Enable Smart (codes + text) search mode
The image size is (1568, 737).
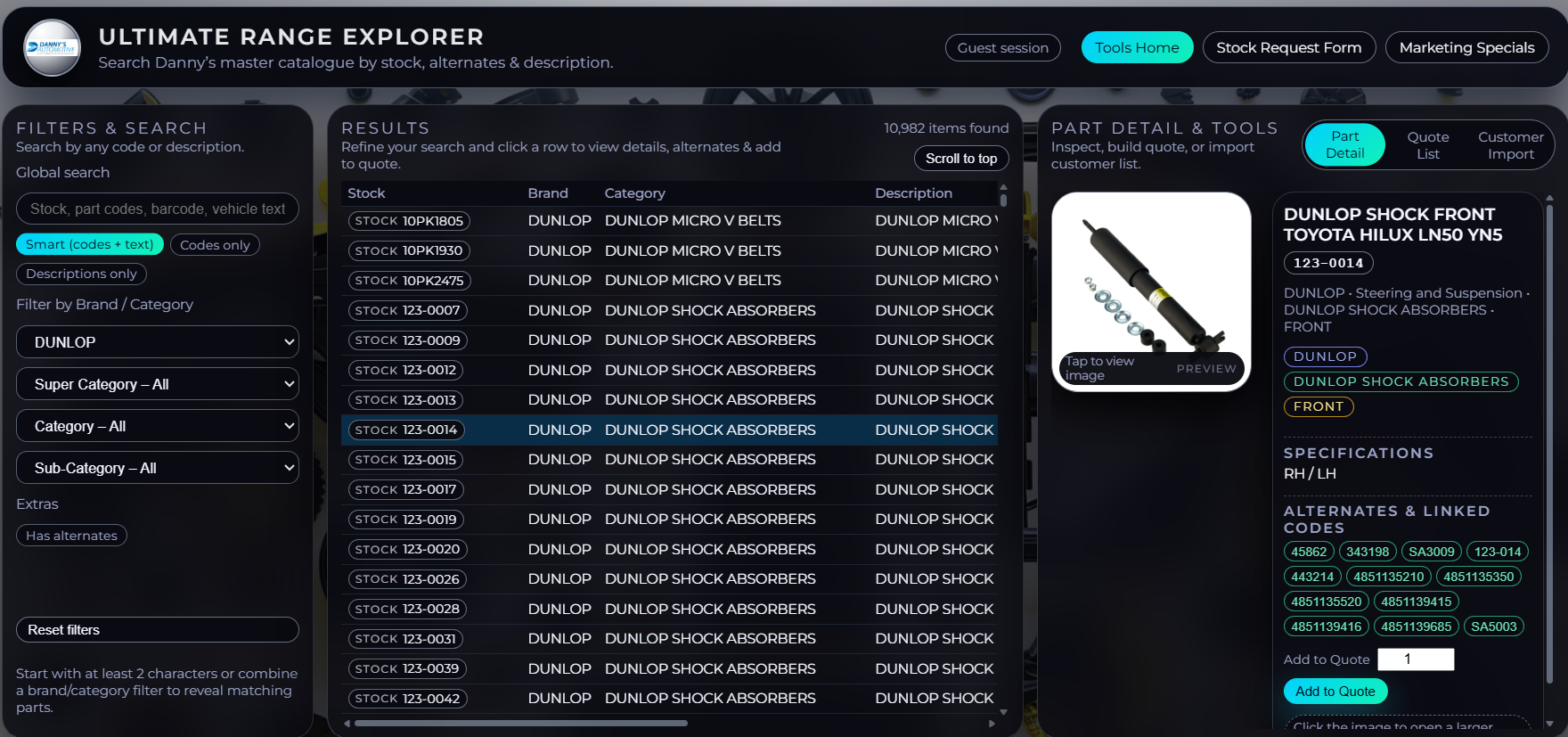point(89,244)
